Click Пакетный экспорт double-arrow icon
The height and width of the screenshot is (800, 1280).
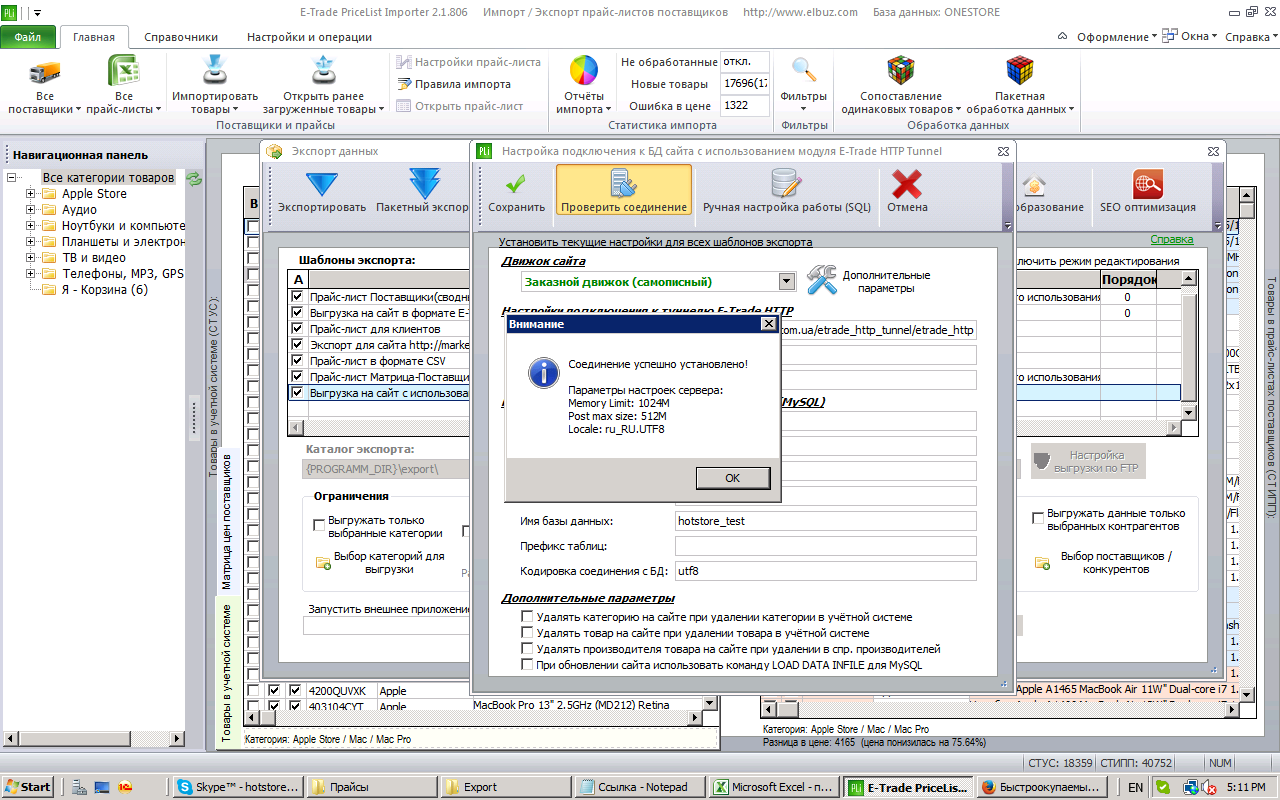tap(424, 184)
